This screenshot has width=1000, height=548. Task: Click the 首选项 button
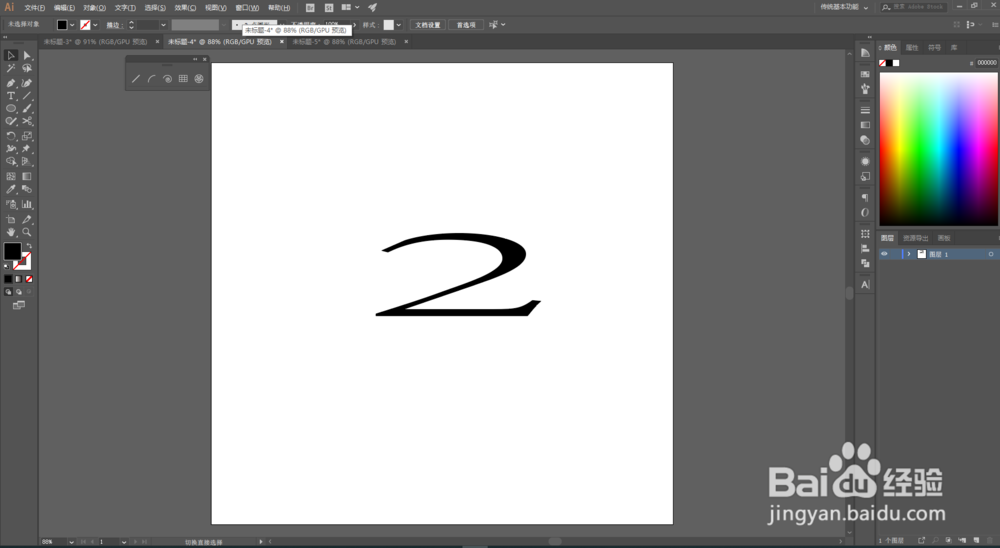(x=466, y=25)
